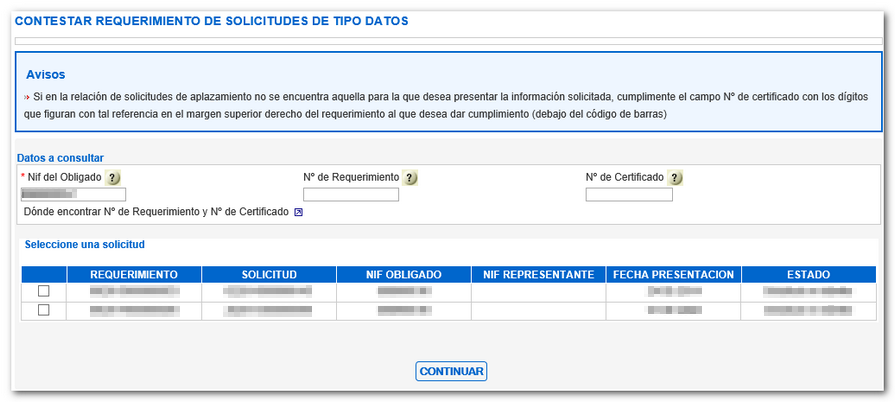Focus the Nº de Certificado input field
895x402 pixels.
[x=629, y=195]
